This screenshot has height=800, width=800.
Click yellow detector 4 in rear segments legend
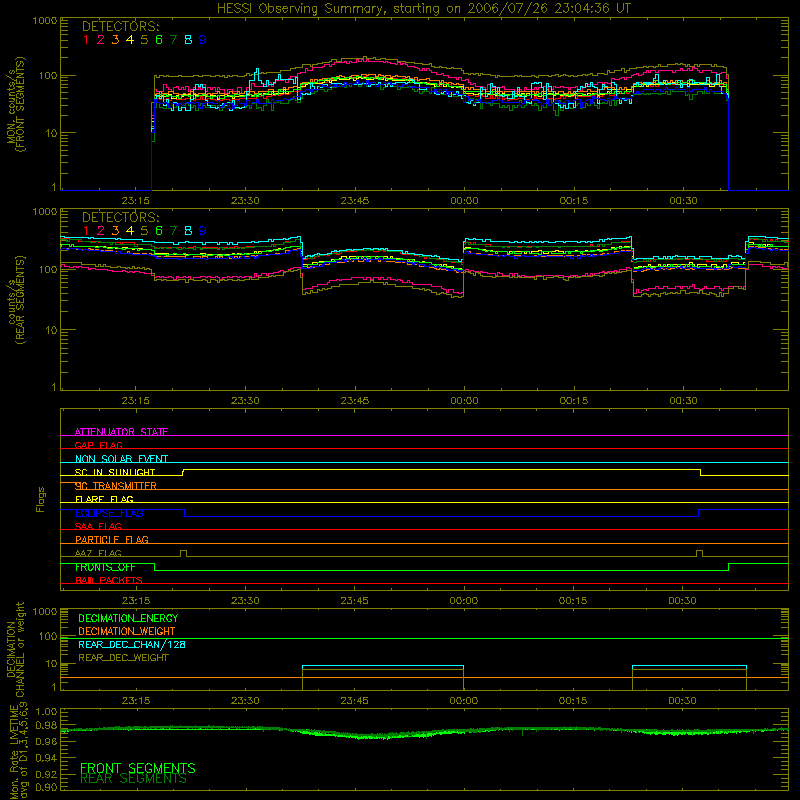click(x=130, y=231)
